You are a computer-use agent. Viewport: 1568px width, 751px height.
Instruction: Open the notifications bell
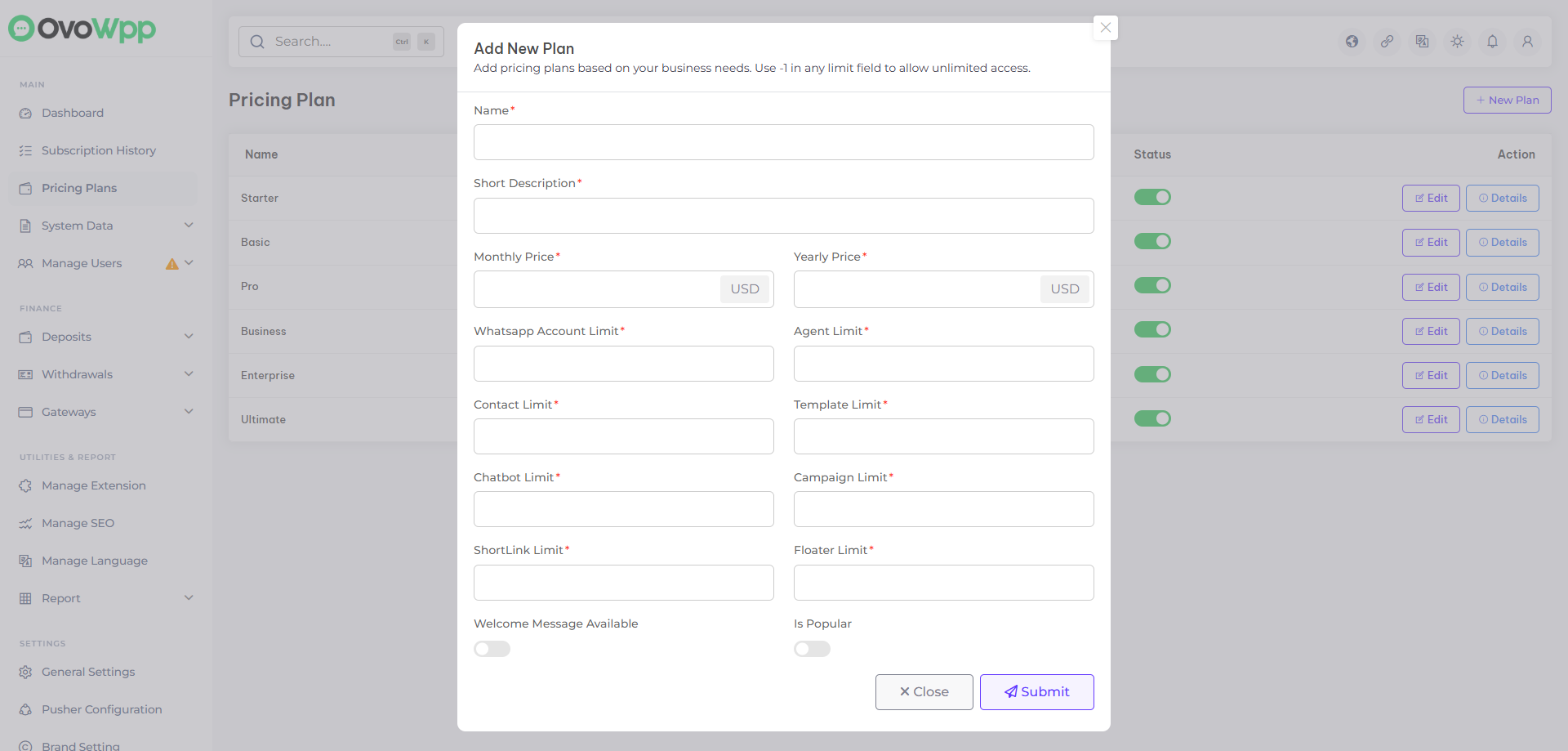pos(1493,42)
